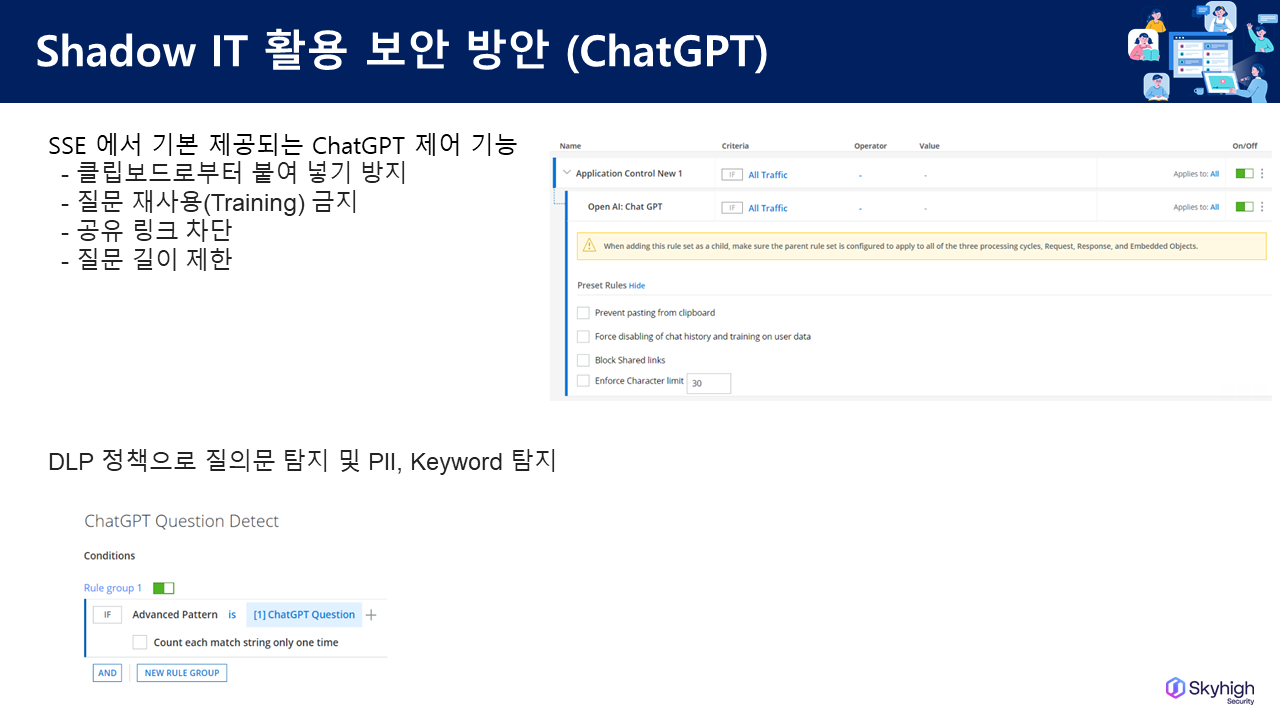The height and width of the screenshot is (720, 1280).
Task: Tick the Block Shared links checkbox
Action: [584, 360]
